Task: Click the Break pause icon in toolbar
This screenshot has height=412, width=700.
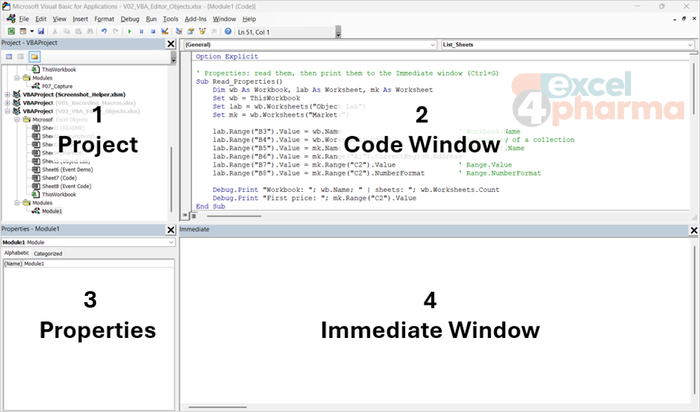Action: (141, 31)
